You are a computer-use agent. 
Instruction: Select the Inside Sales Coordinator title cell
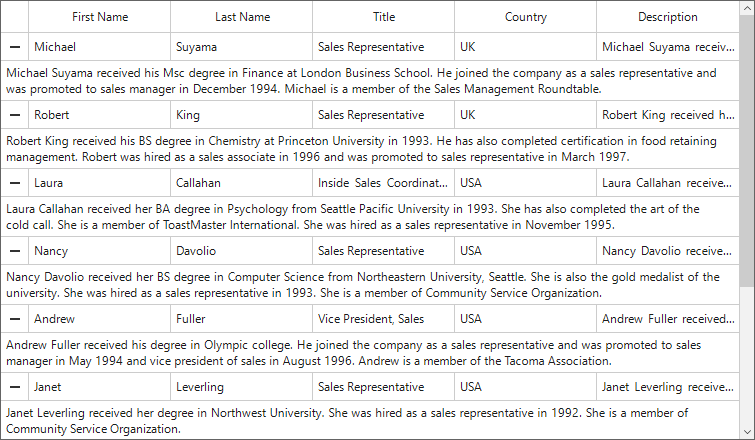(x=384, y=182)
